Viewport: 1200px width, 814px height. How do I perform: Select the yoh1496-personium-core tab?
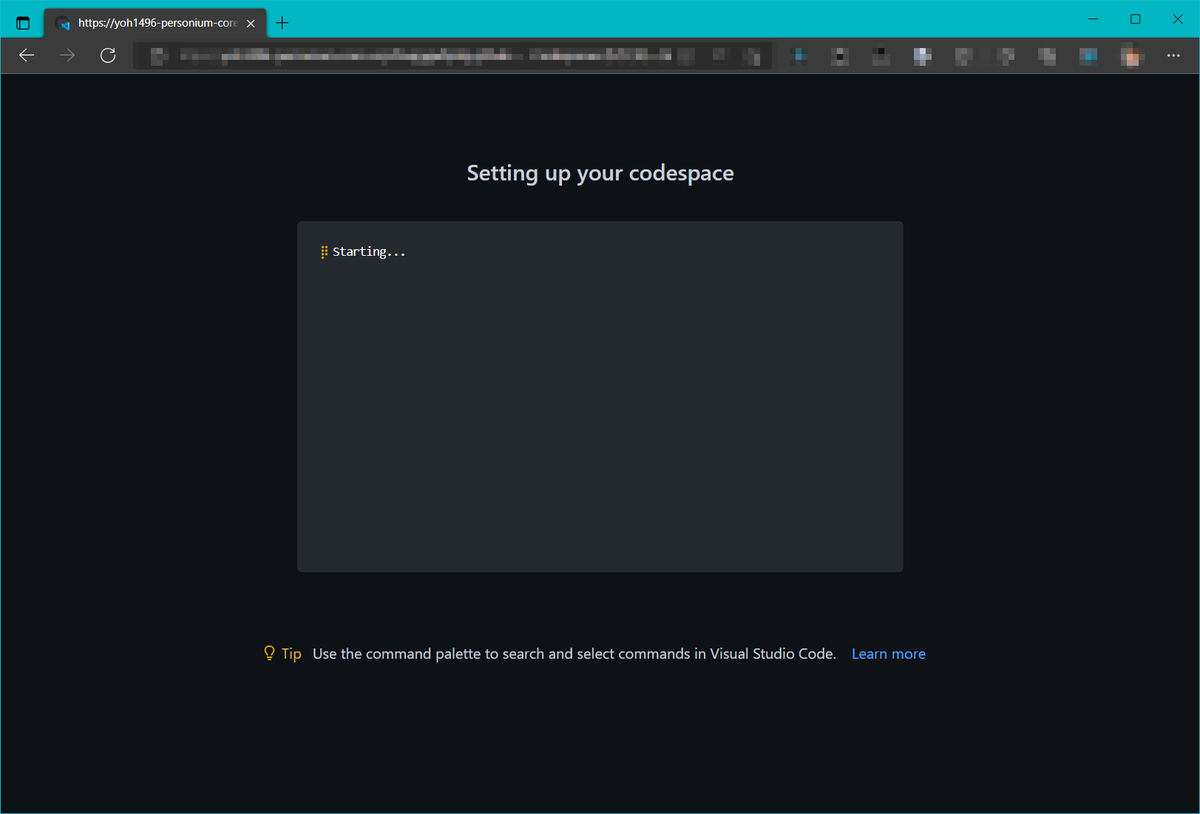click(155, 22)
